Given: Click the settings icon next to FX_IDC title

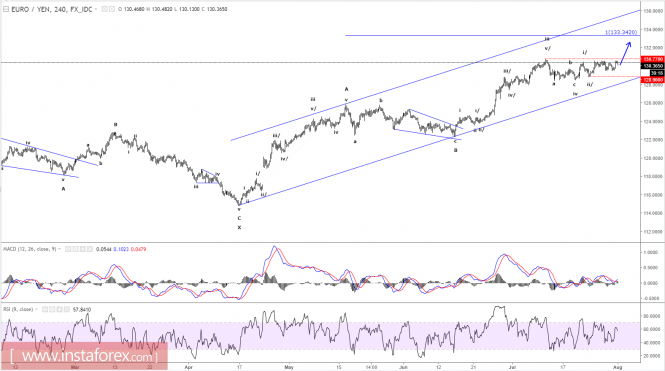Looking at the screenshot, I should coord(112,9).
